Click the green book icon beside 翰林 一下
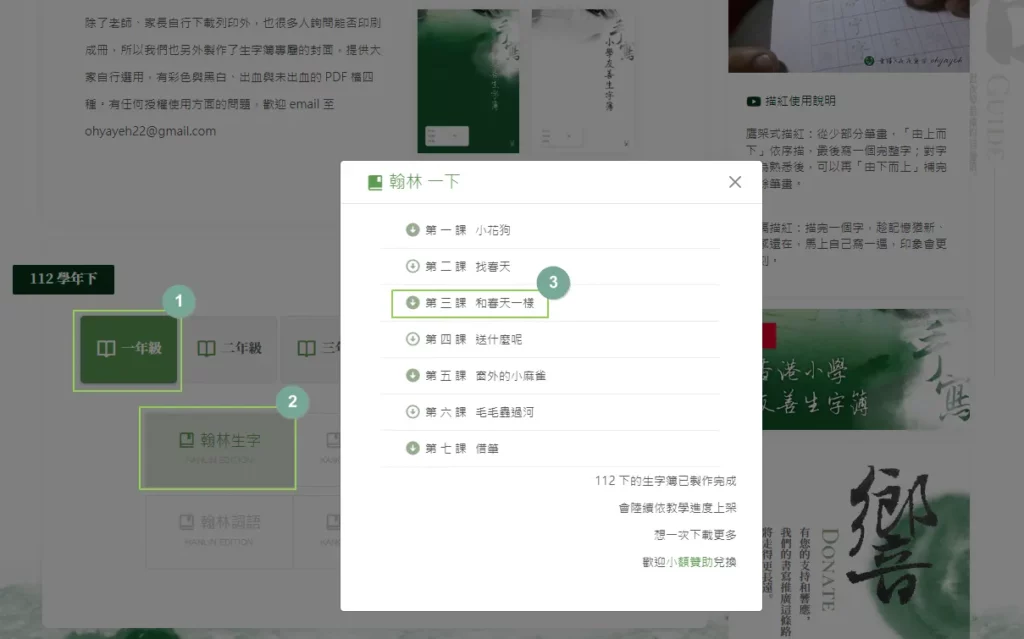1024x639 pixels. point(375,182)
